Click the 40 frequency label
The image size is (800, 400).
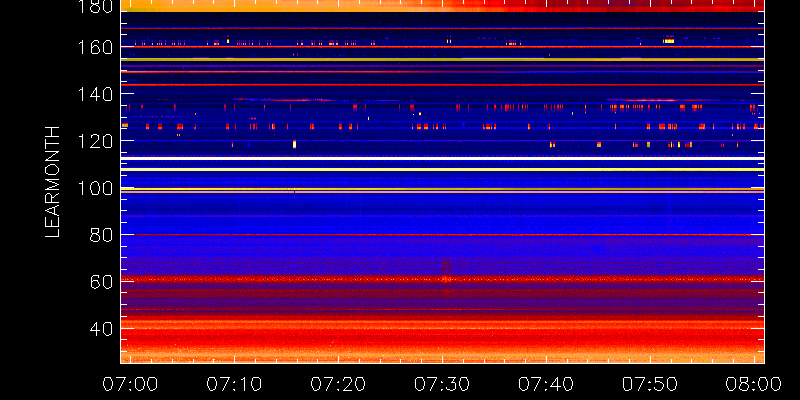coord(101,329)
